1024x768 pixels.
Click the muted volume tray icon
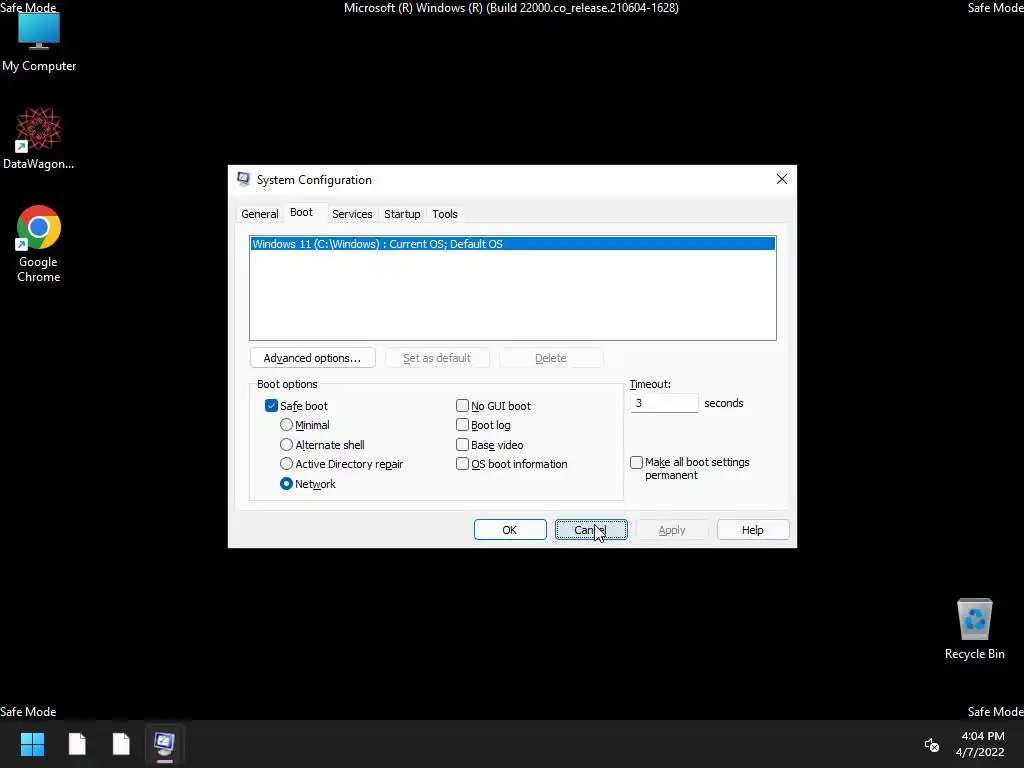(x=931, y=744)
